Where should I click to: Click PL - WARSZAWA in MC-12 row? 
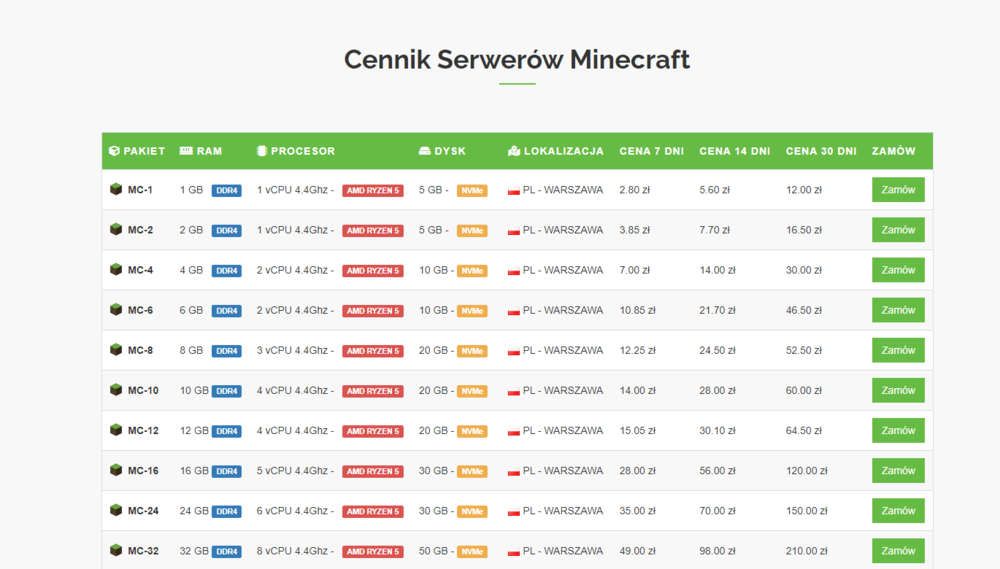pos(562,431)
